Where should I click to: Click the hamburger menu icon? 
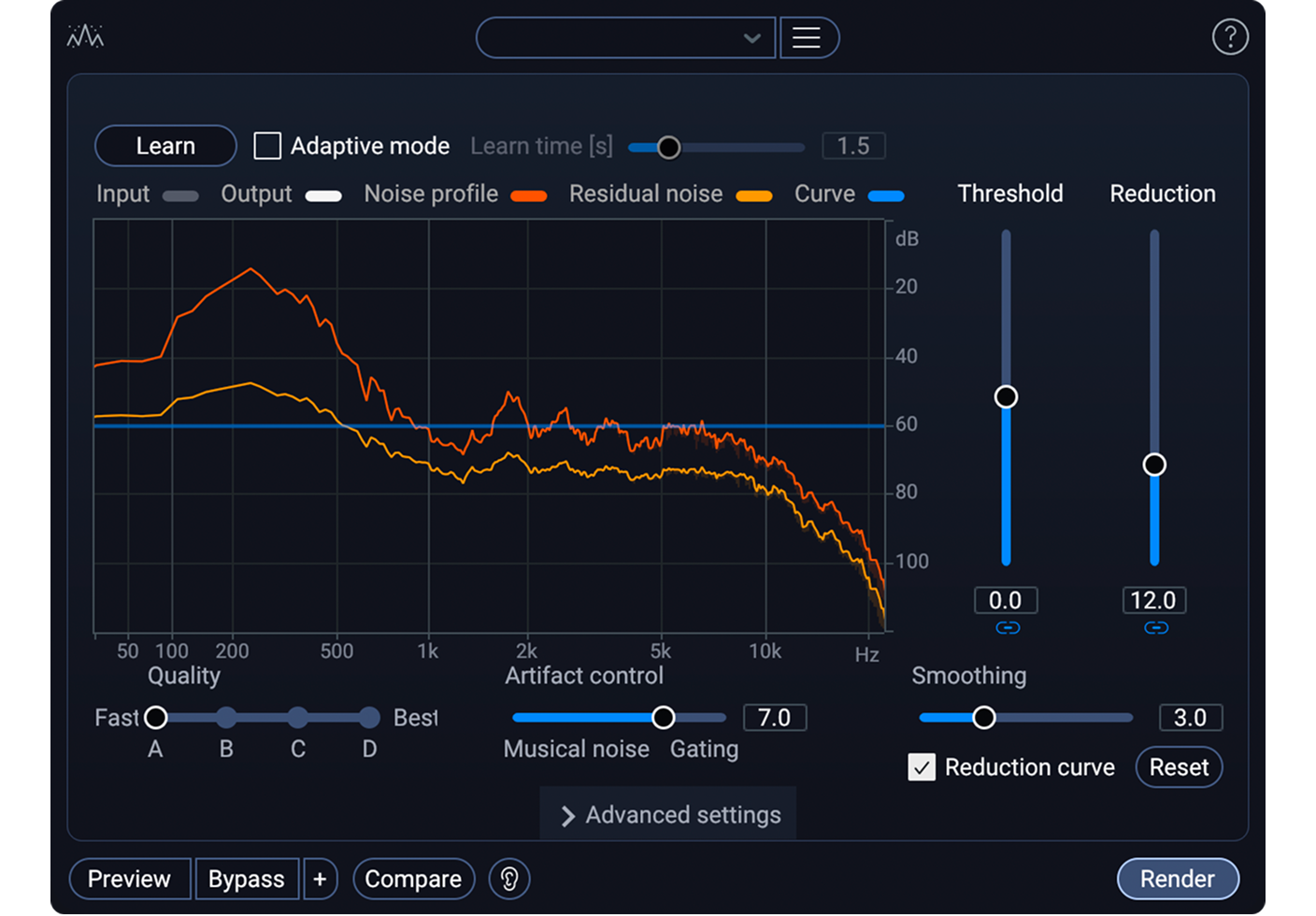tap(809, 37)
